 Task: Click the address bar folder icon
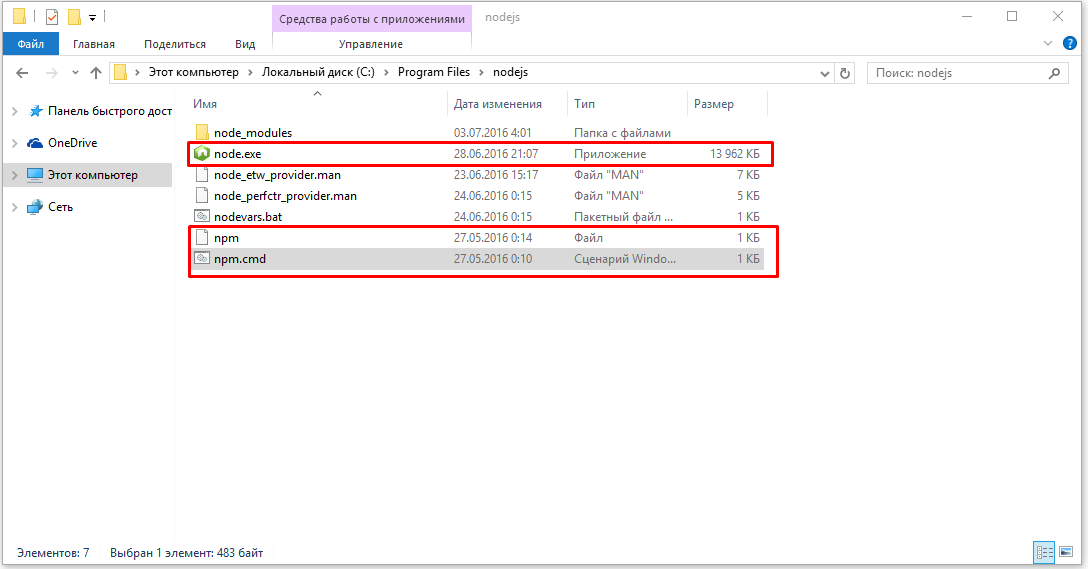(x=121, y=72)
